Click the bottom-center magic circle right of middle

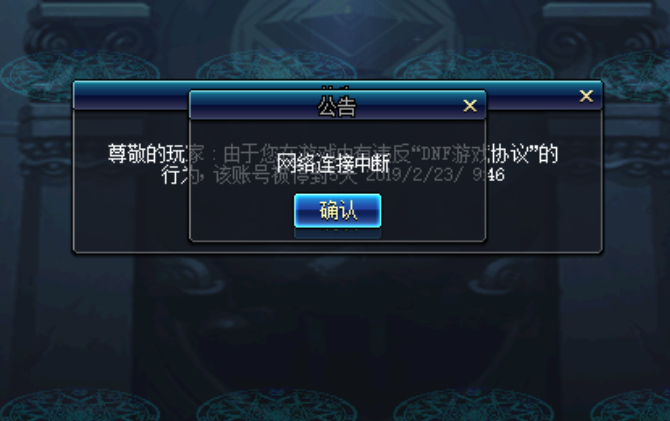pyautogui.click(x=473, y=405)
